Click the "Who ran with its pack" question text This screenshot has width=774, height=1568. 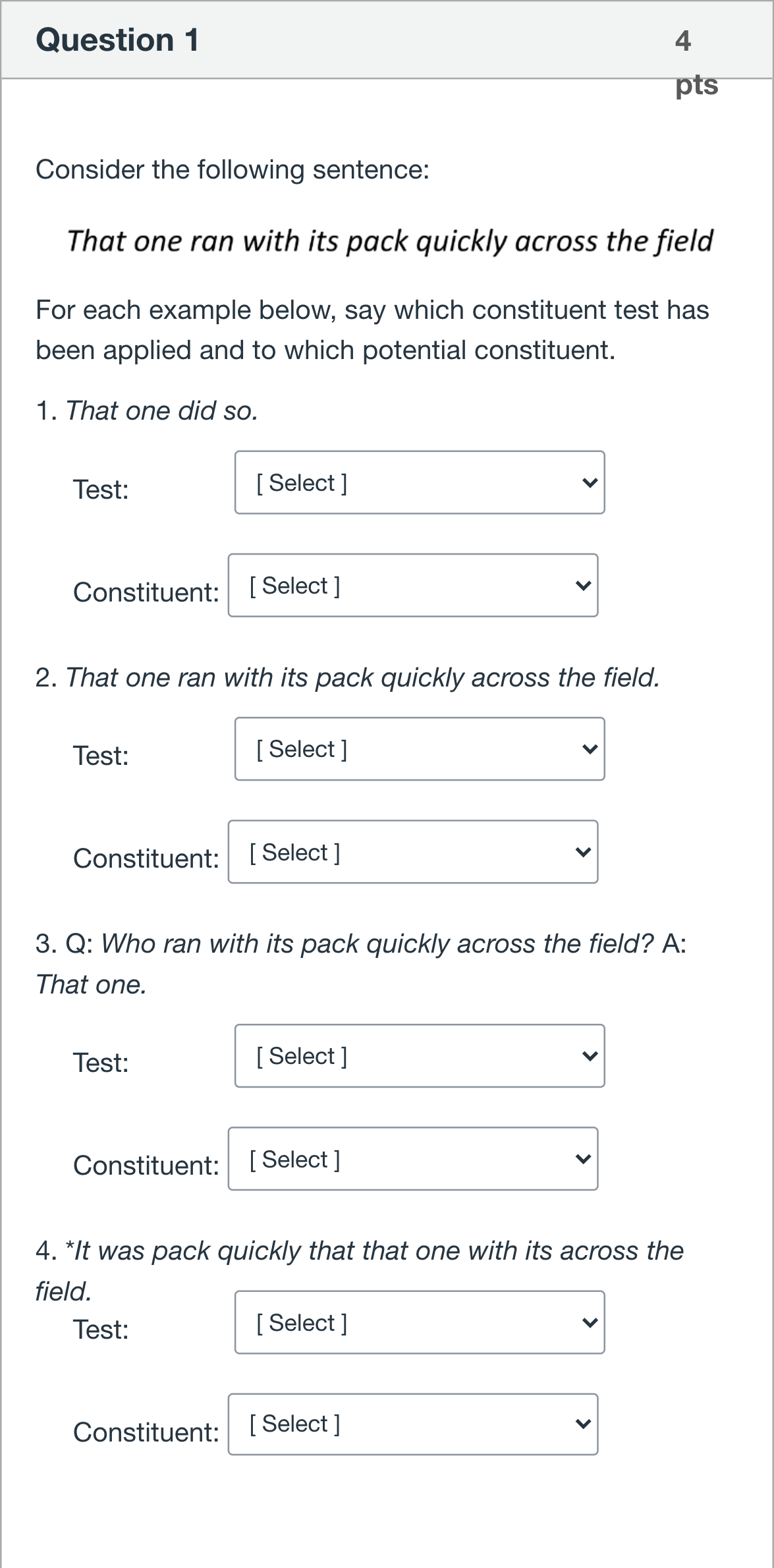(x=361, y=964)
